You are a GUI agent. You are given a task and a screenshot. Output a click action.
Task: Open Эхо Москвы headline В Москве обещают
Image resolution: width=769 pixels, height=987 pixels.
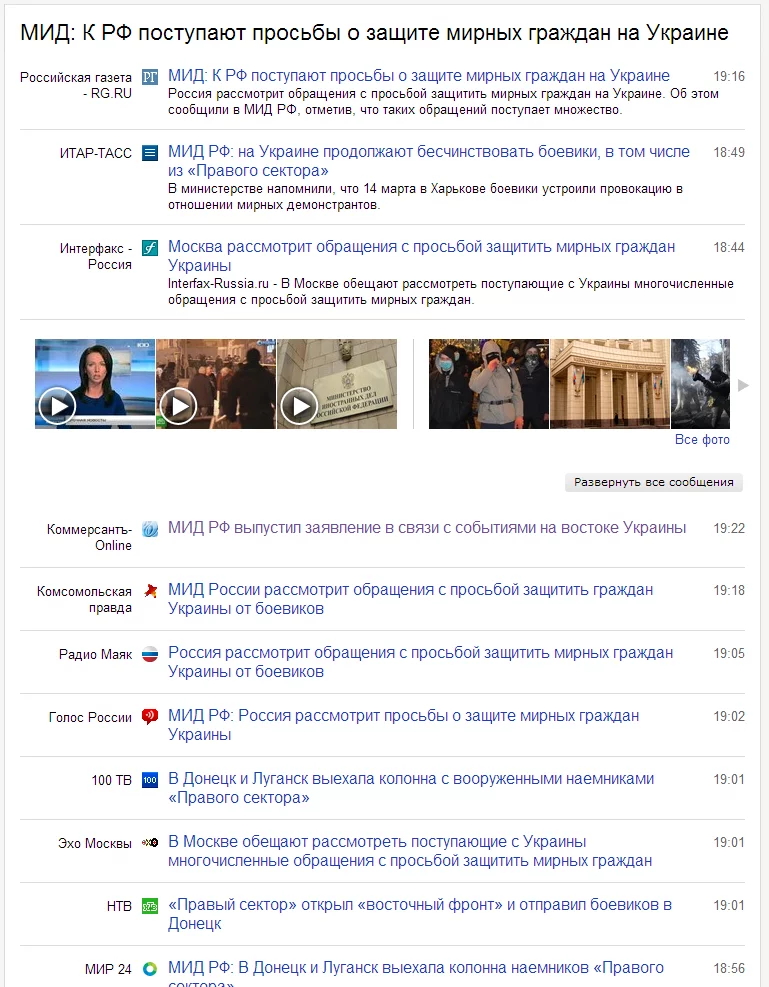pyautogui.click(x=410, y=851)
